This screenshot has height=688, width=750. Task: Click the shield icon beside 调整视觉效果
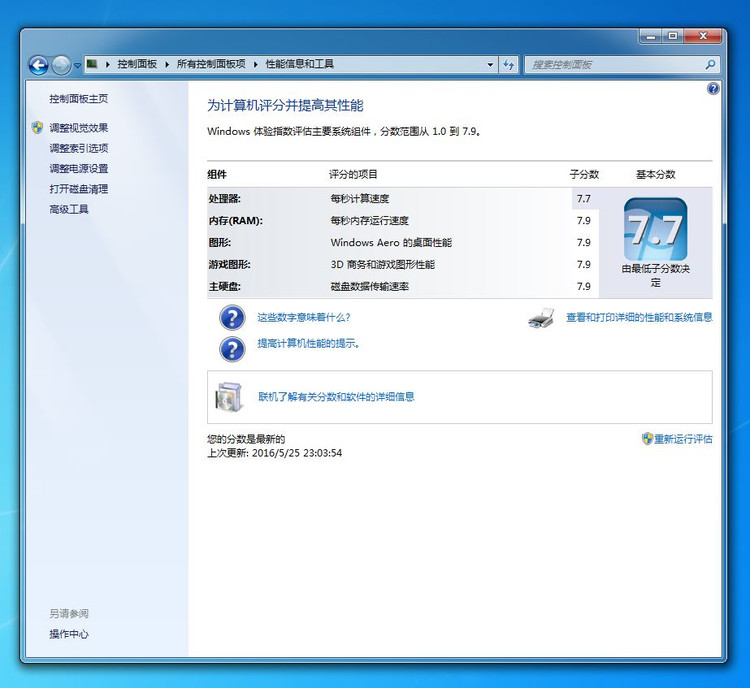click(x=37, y=127)
